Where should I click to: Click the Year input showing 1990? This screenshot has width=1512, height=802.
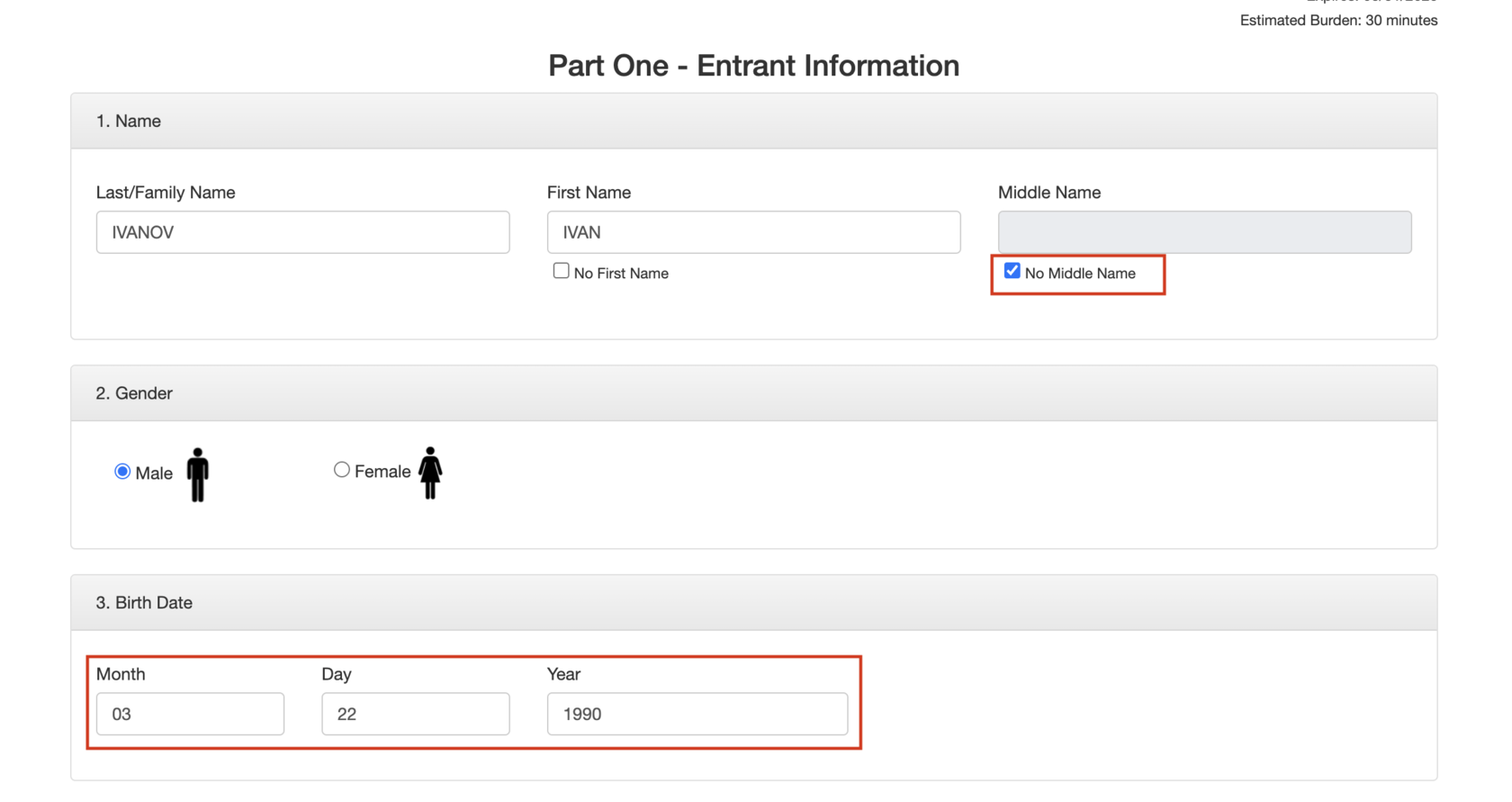coord(697,714)
